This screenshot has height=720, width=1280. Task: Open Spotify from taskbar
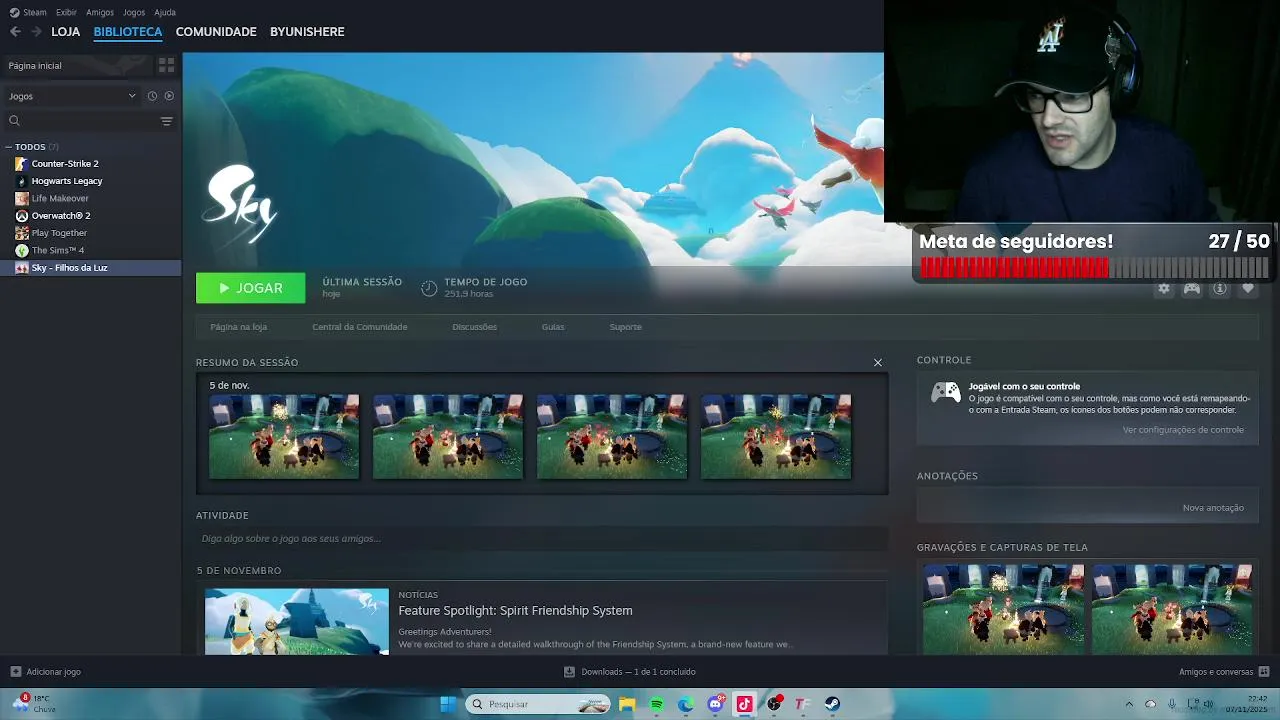tap(657, 704)
